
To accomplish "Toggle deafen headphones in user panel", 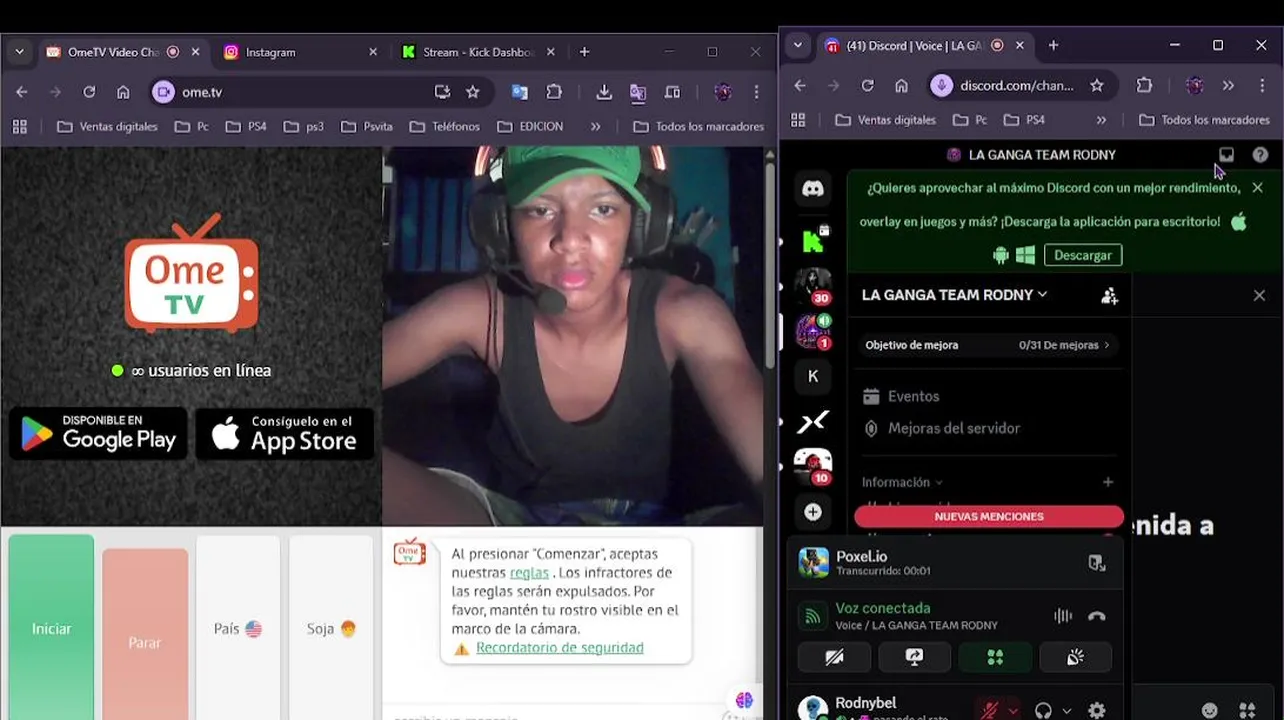I will click(1043, 710).
